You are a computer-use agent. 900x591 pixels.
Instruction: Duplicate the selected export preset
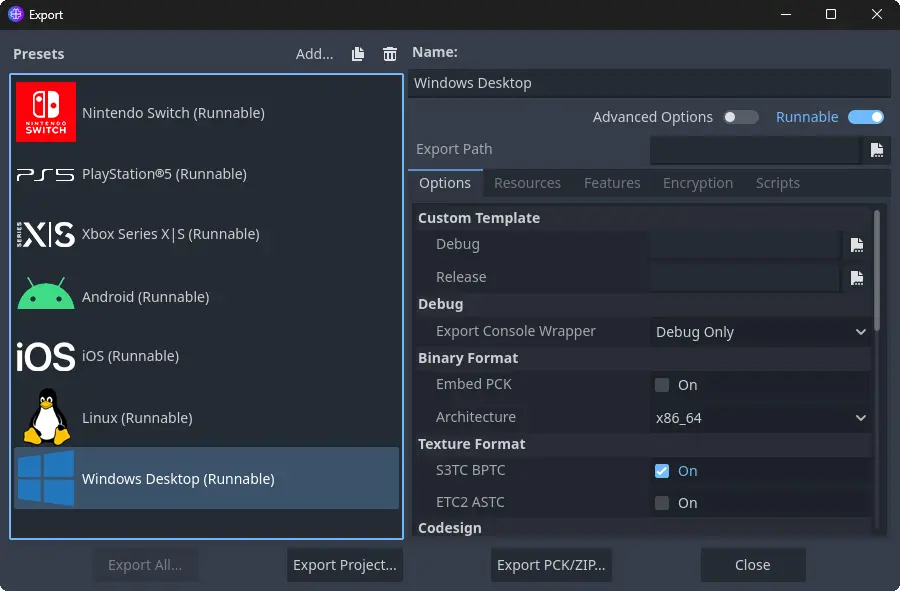pos(358,54)
